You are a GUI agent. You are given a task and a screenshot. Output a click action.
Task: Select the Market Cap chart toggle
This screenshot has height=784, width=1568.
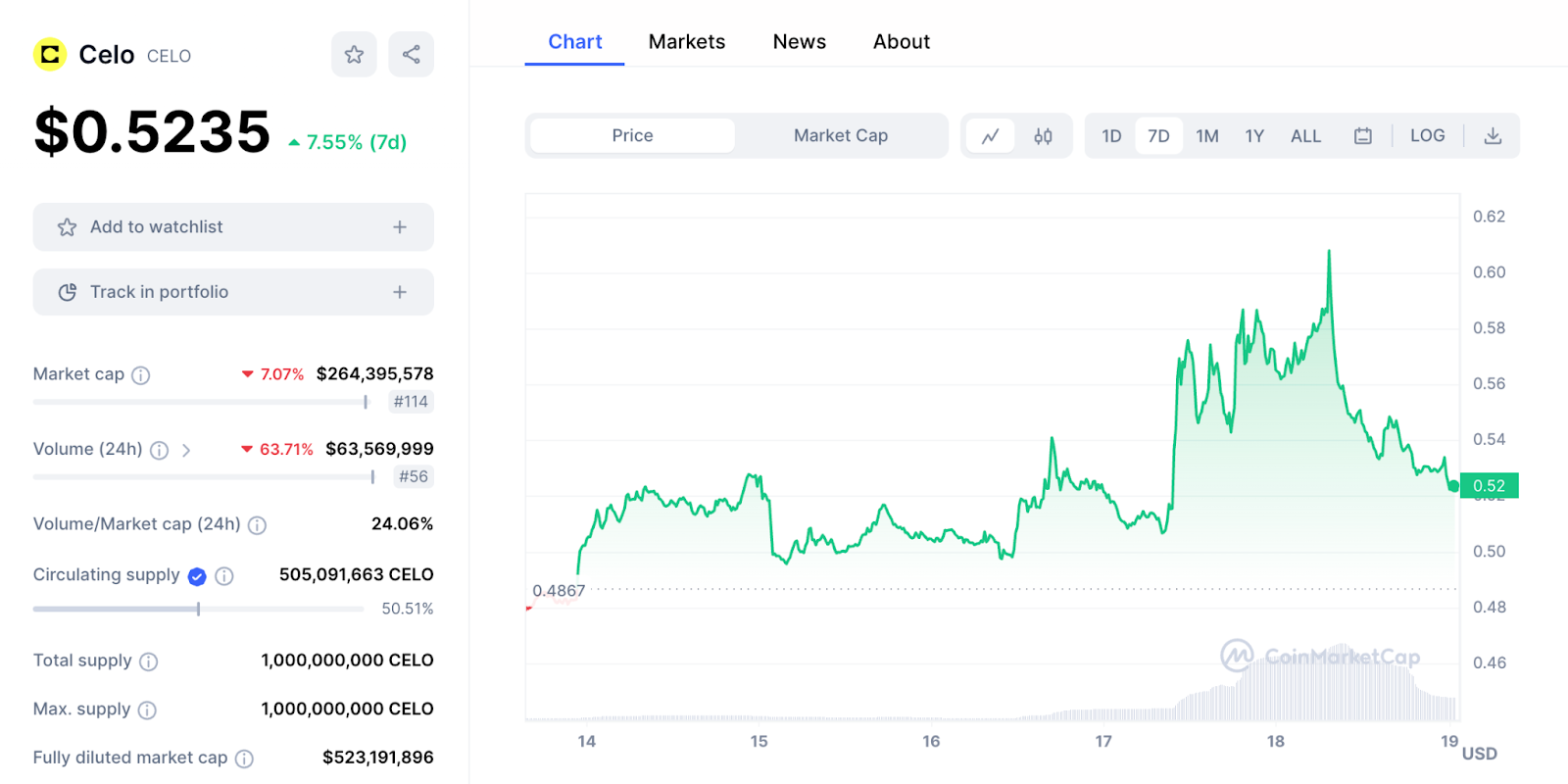point(841,135)
